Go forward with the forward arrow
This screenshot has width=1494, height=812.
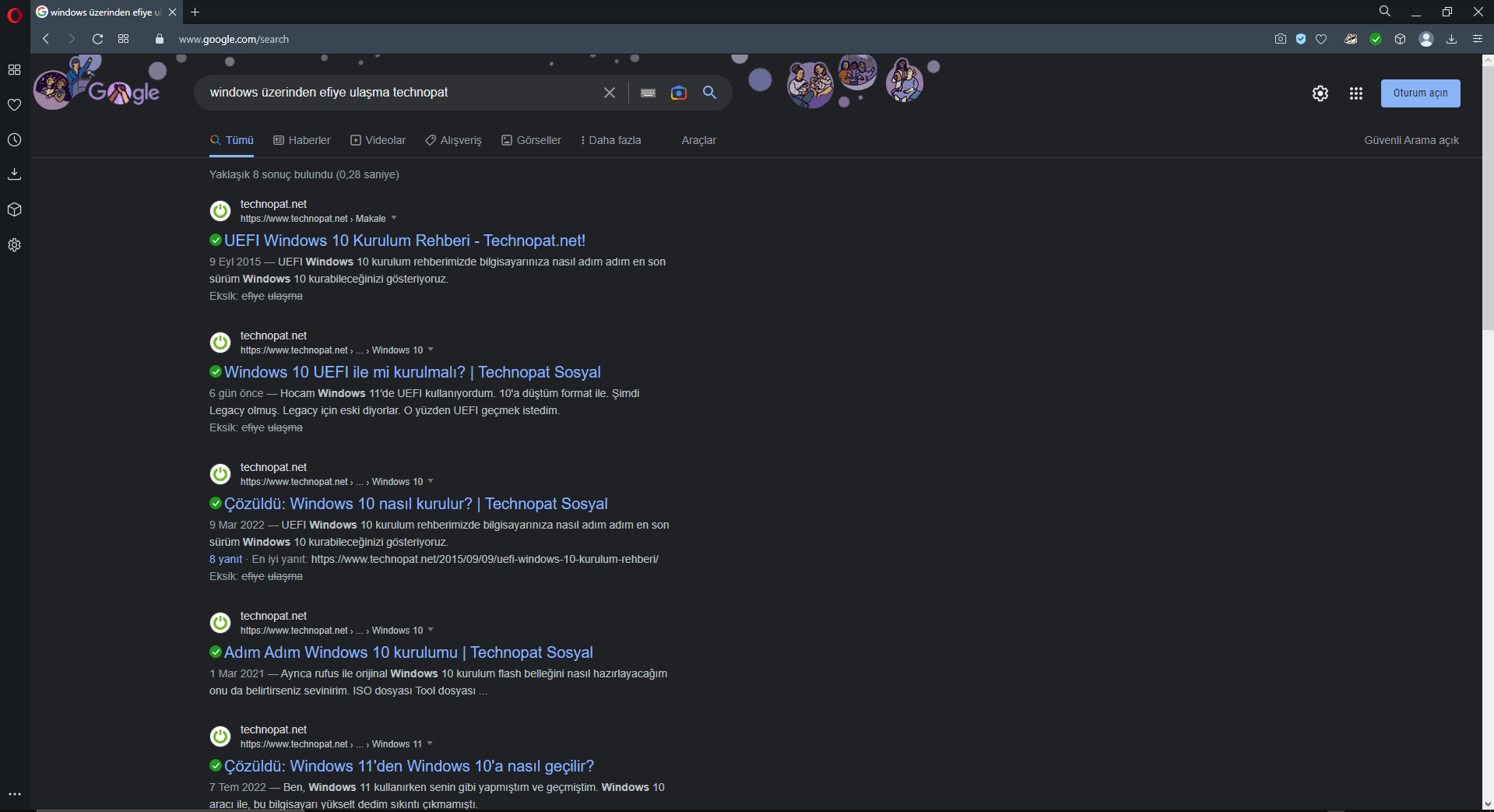[72, 39]
